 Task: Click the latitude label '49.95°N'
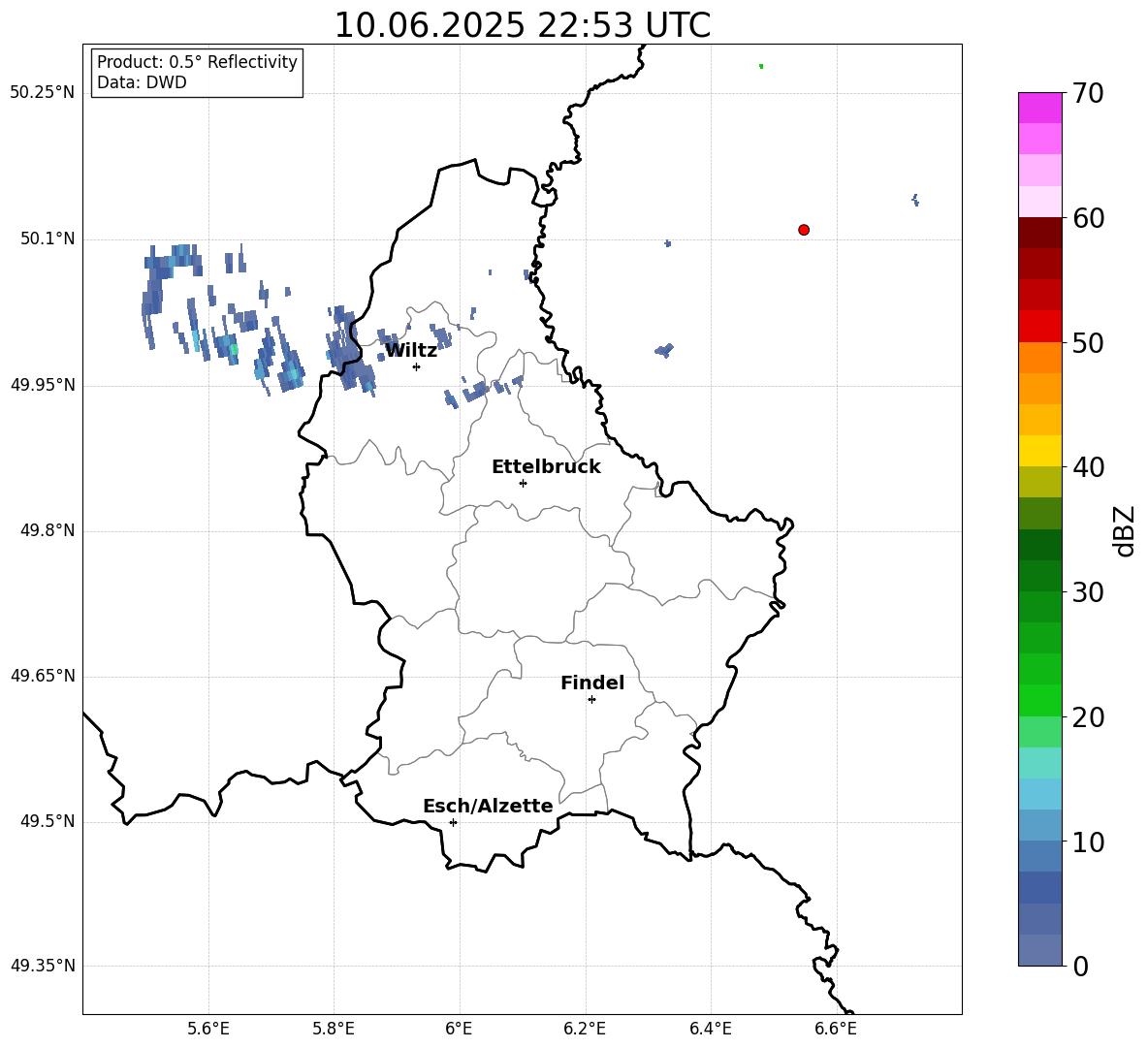pos(43,385)
